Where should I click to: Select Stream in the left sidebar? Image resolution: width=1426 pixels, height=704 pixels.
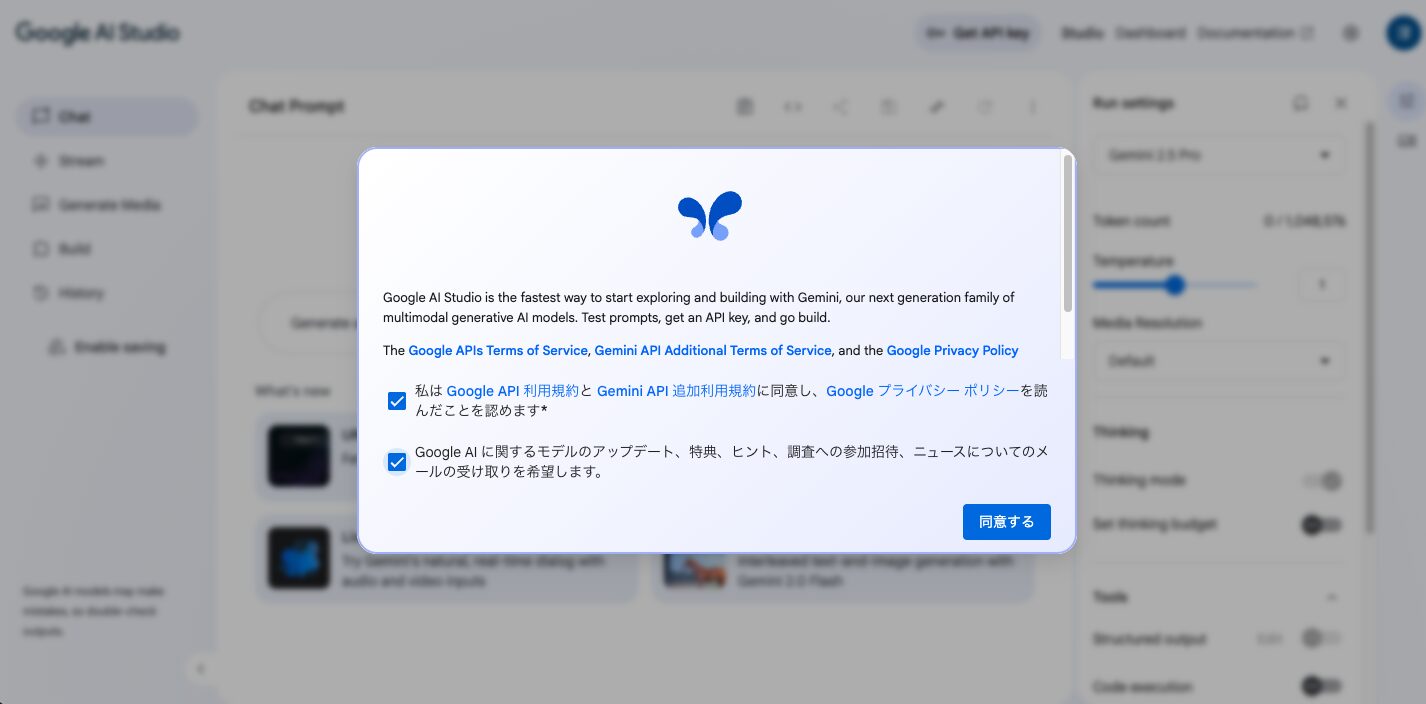click(x=107, y=161)
